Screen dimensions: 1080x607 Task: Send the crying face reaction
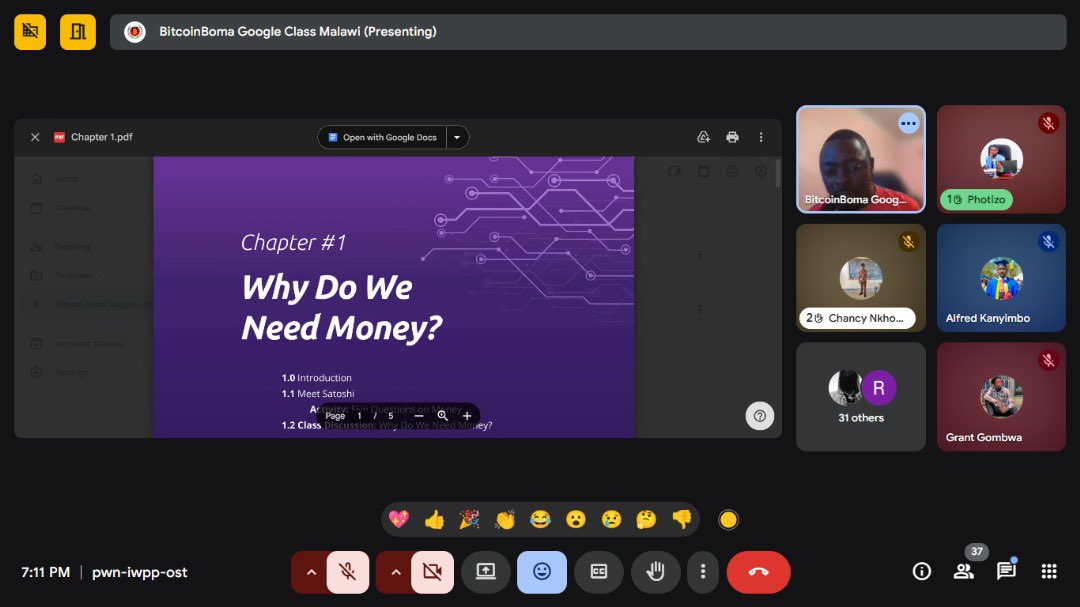point(611,519)
